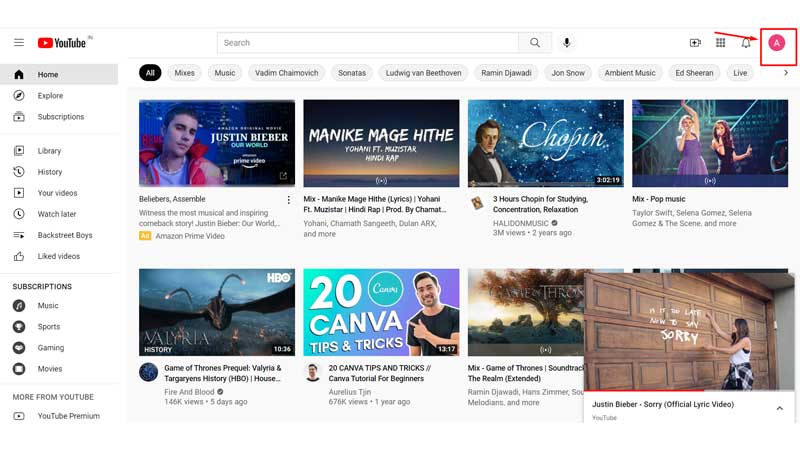The height and width of the screenshot is (450, 800).
Task: Open Justin Bieber Our World thumbnail
Action: pos(217,143)
